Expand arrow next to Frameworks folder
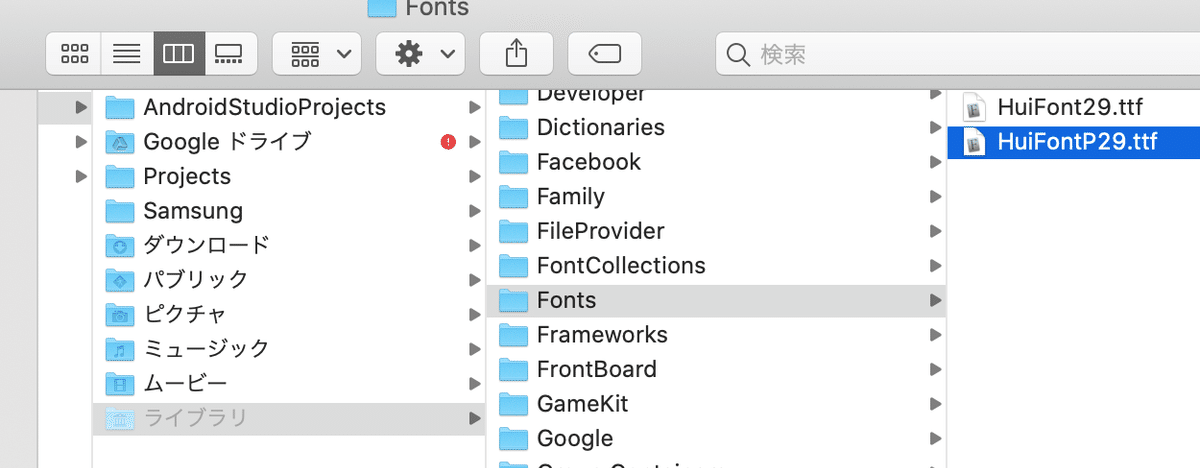This screenshot has height=468, width=1200. pyautogui.click(x=935, y=335)
